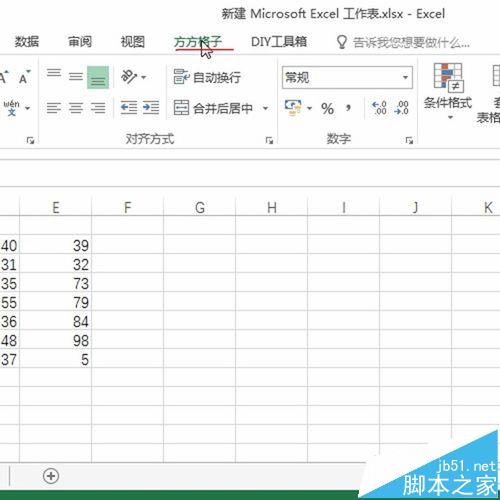Screen dimensions: 500x500
Task: Apply percent style
Action: coord(327,108)
